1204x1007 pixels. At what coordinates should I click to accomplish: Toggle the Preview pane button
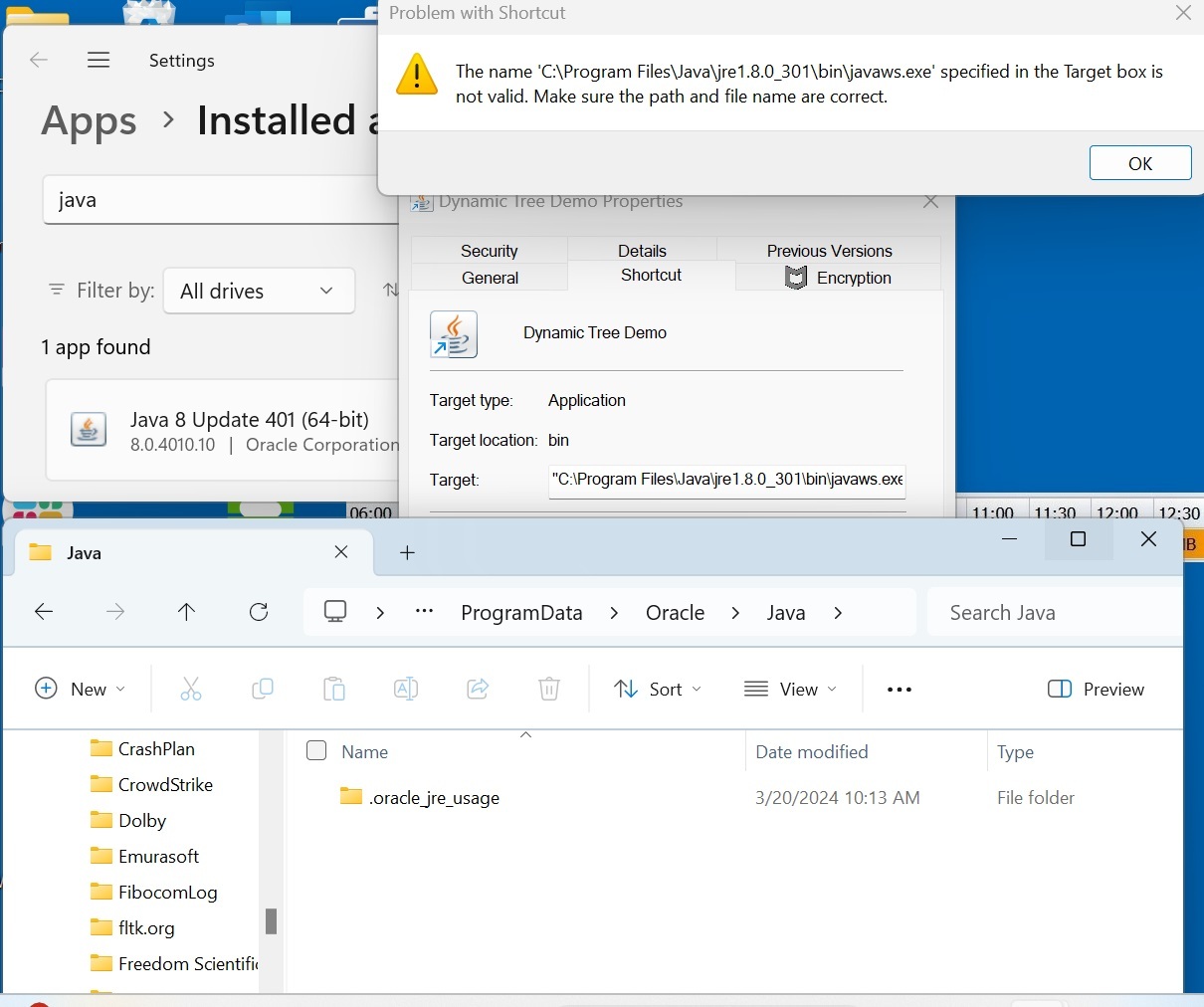click(x=1096, y=689)
